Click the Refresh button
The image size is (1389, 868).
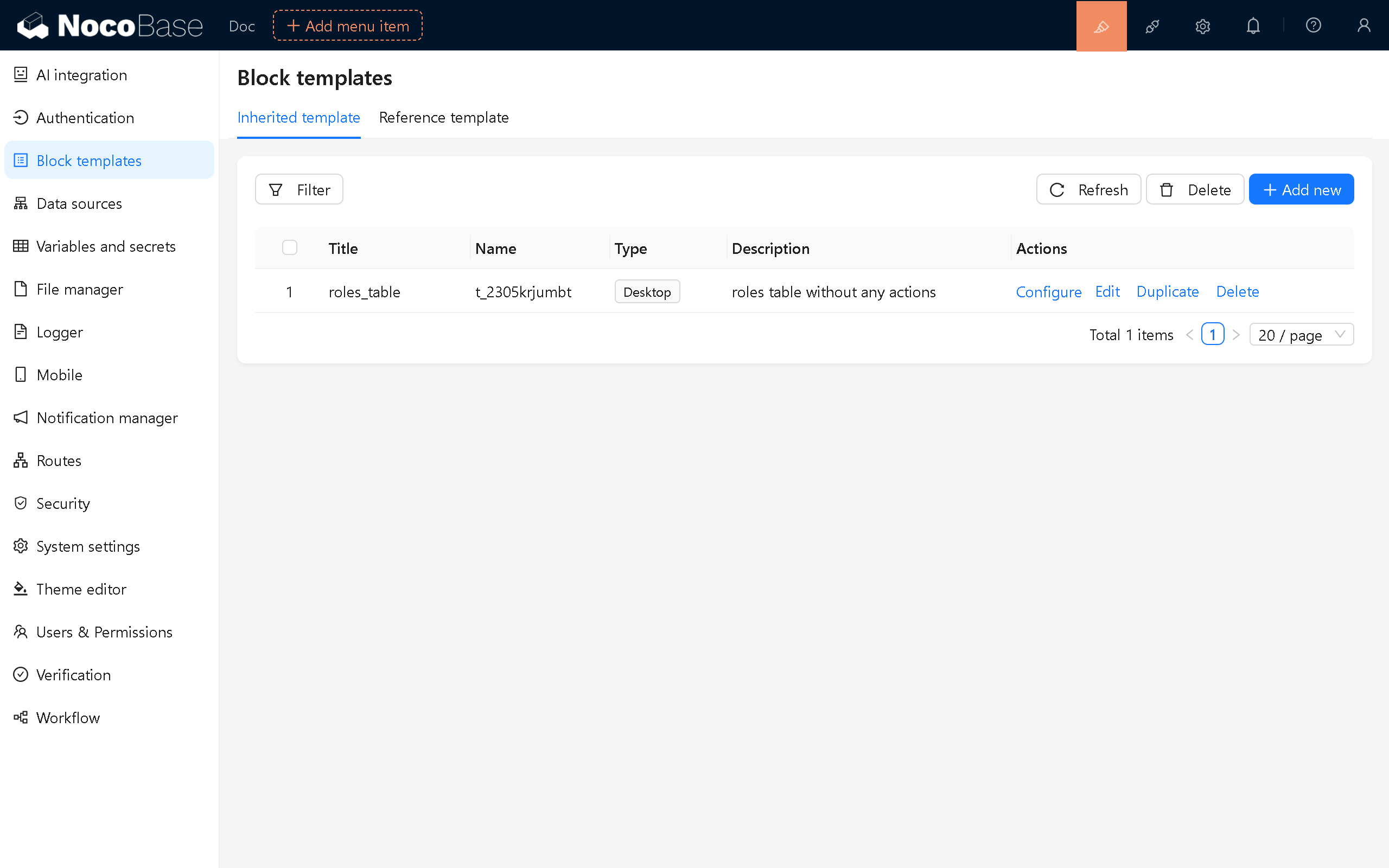tap(1088, 189)
